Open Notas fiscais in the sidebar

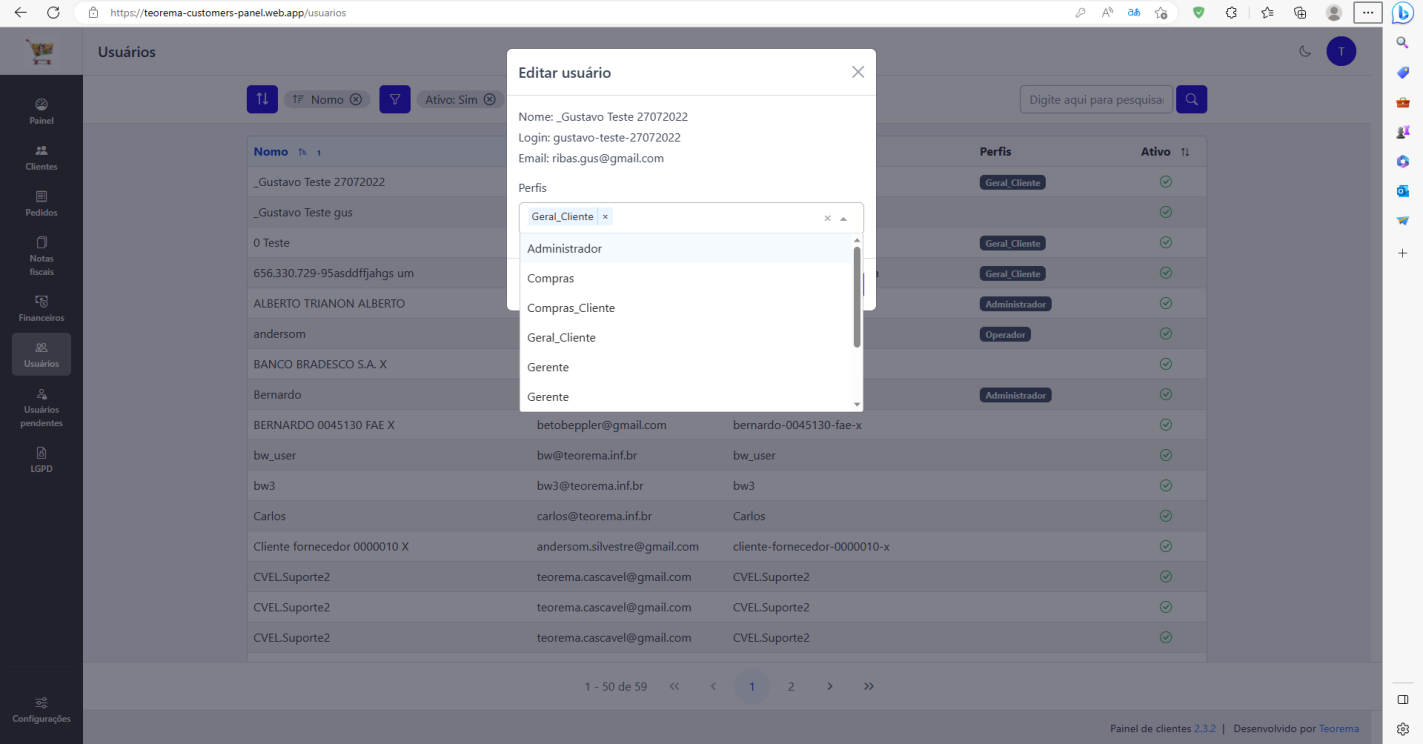[x=41, y=256]
